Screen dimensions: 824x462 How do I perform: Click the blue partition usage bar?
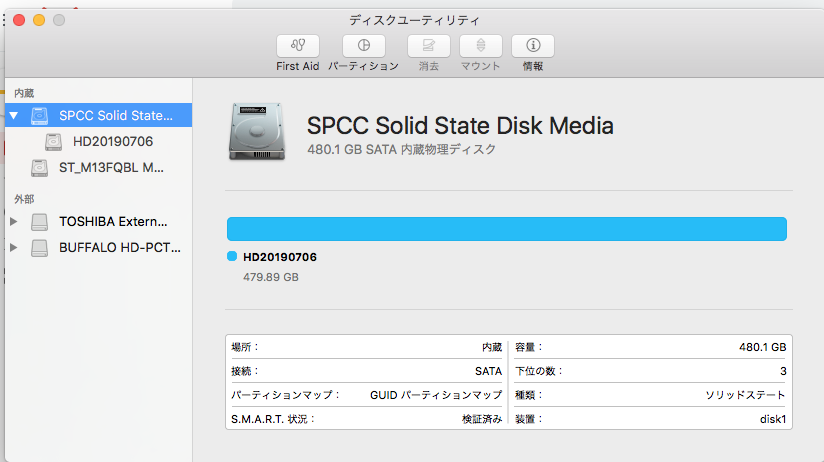506,228
